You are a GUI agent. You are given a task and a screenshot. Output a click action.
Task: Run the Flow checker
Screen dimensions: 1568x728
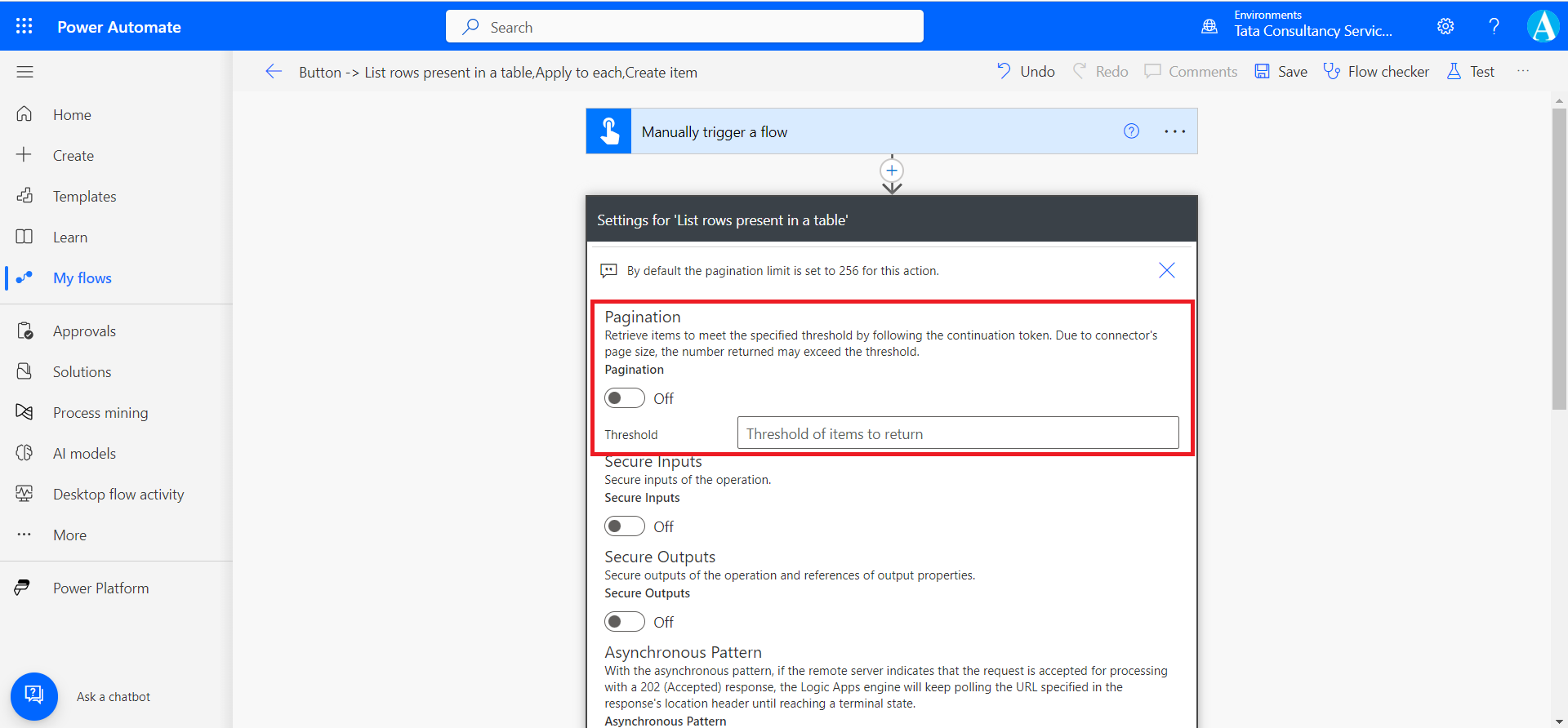click(x=1376, y=72)
